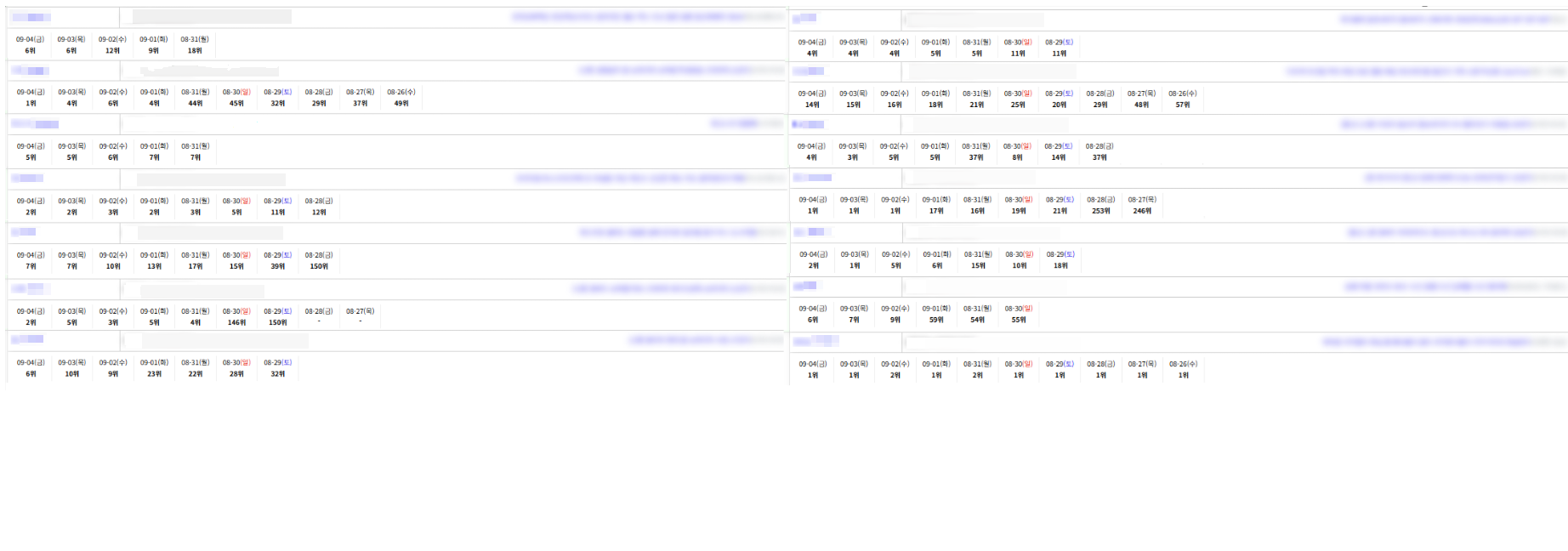Screen dimensions: 1568x551
Task: Click the 44위 rank cell
Action: [x=196, y=104]
